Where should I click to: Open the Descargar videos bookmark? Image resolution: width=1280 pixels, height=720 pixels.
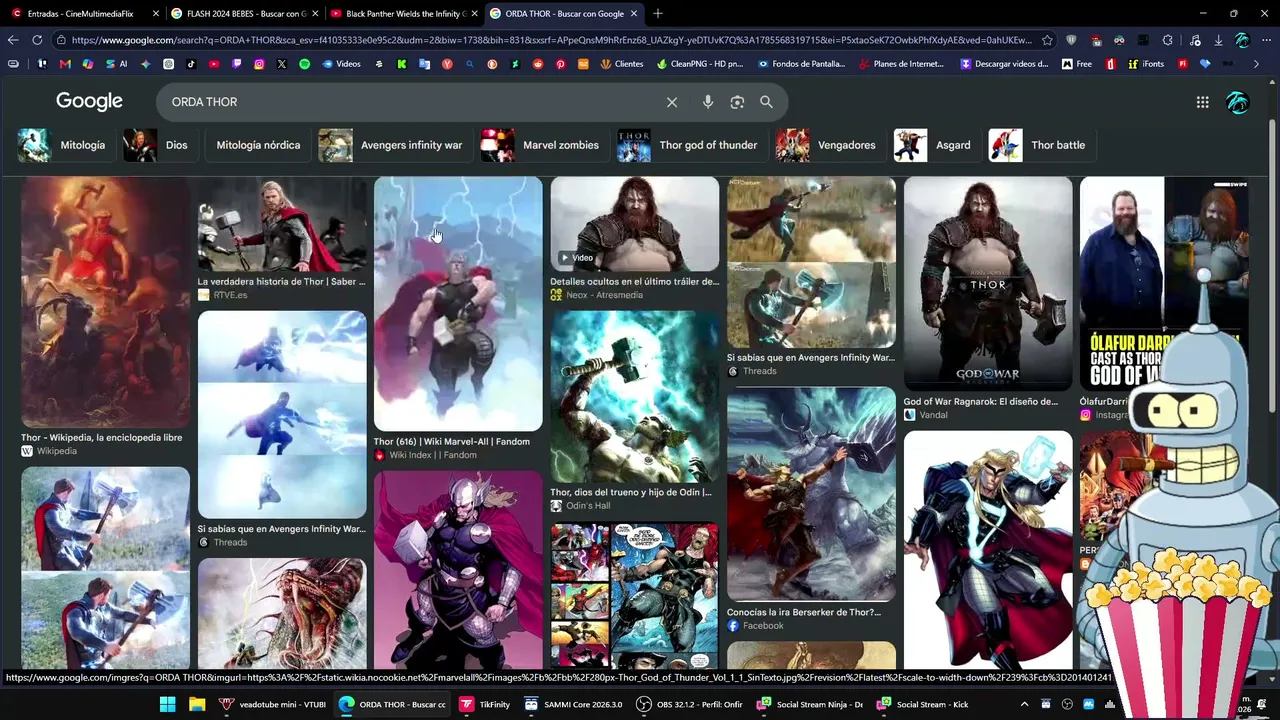1004,64
